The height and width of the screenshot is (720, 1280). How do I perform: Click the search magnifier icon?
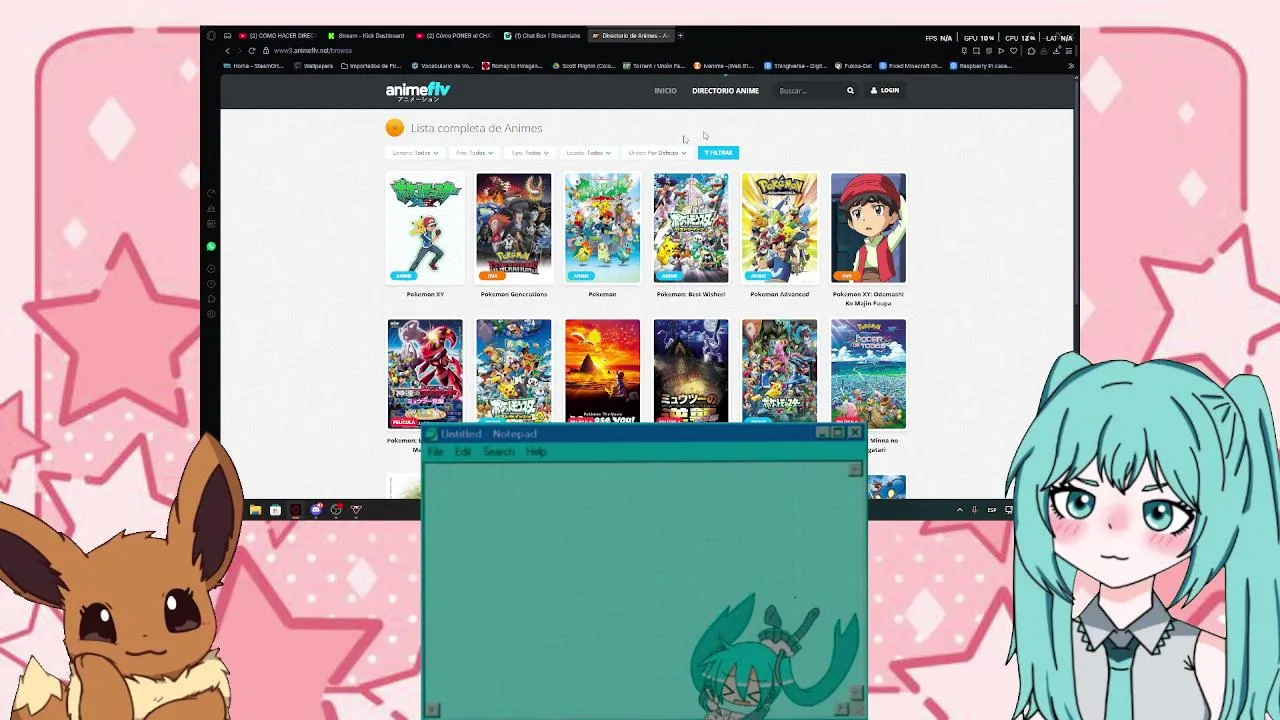click(x=850, y=91)
